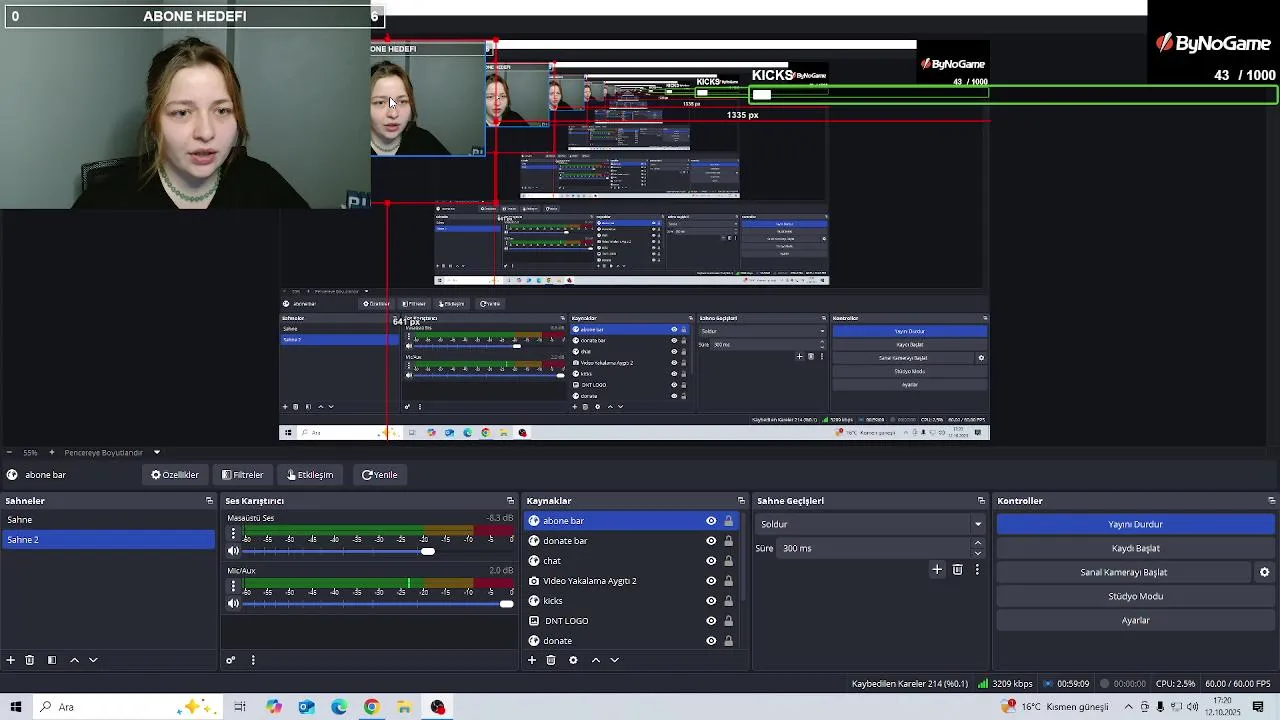The height and width of the screenshot is (720, 1280).
Task: Delete selected scene with trash icon in Sahneler
Action: [30, 660]
